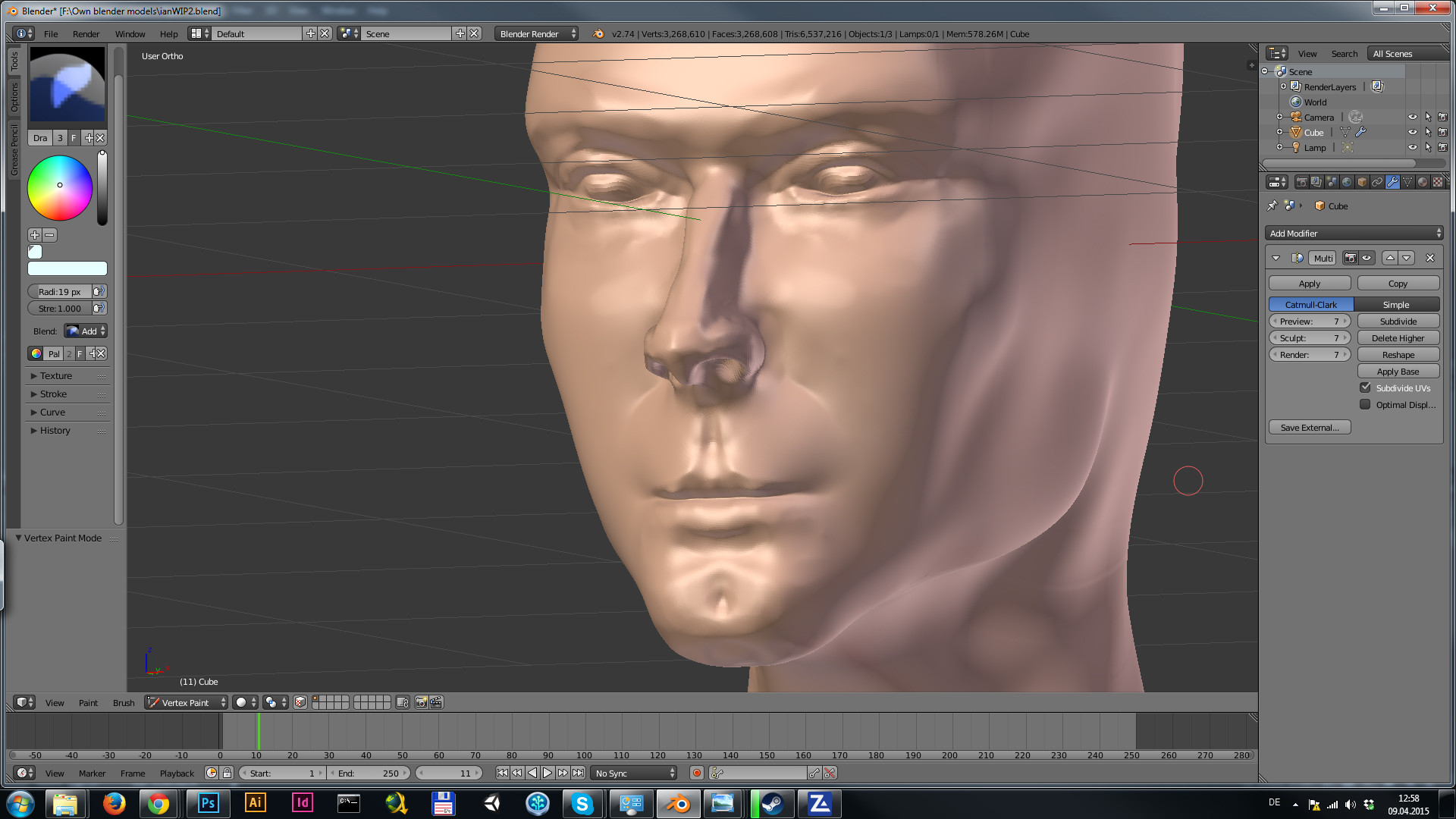
Task: Enable Optimal Display in the modifier
Action: click(1365, 404)
